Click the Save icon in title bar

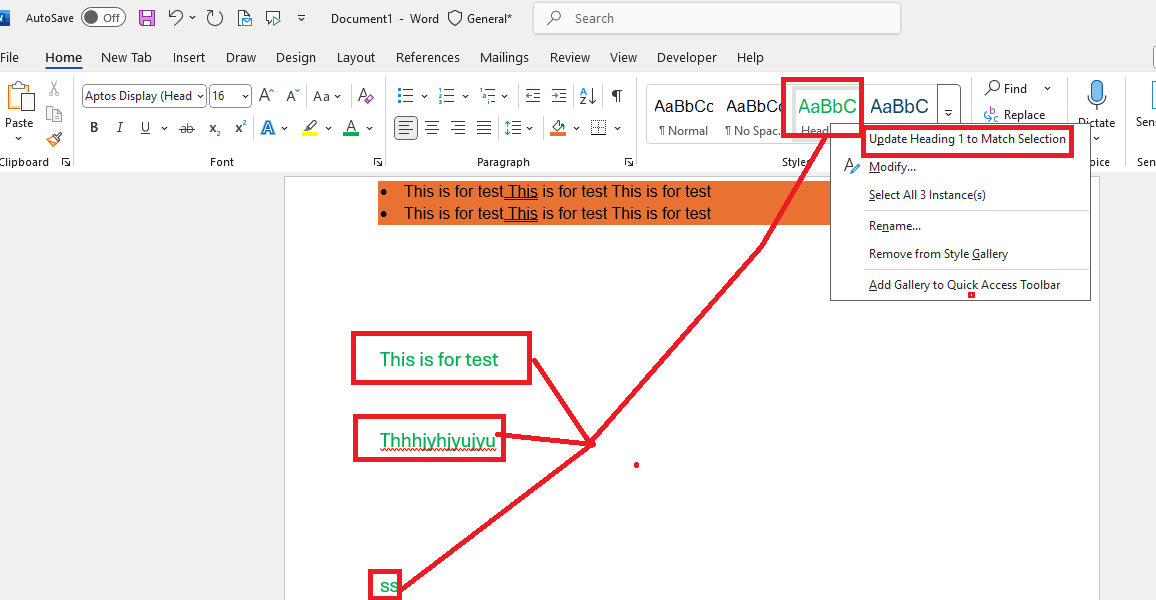(x=147, y=18)
